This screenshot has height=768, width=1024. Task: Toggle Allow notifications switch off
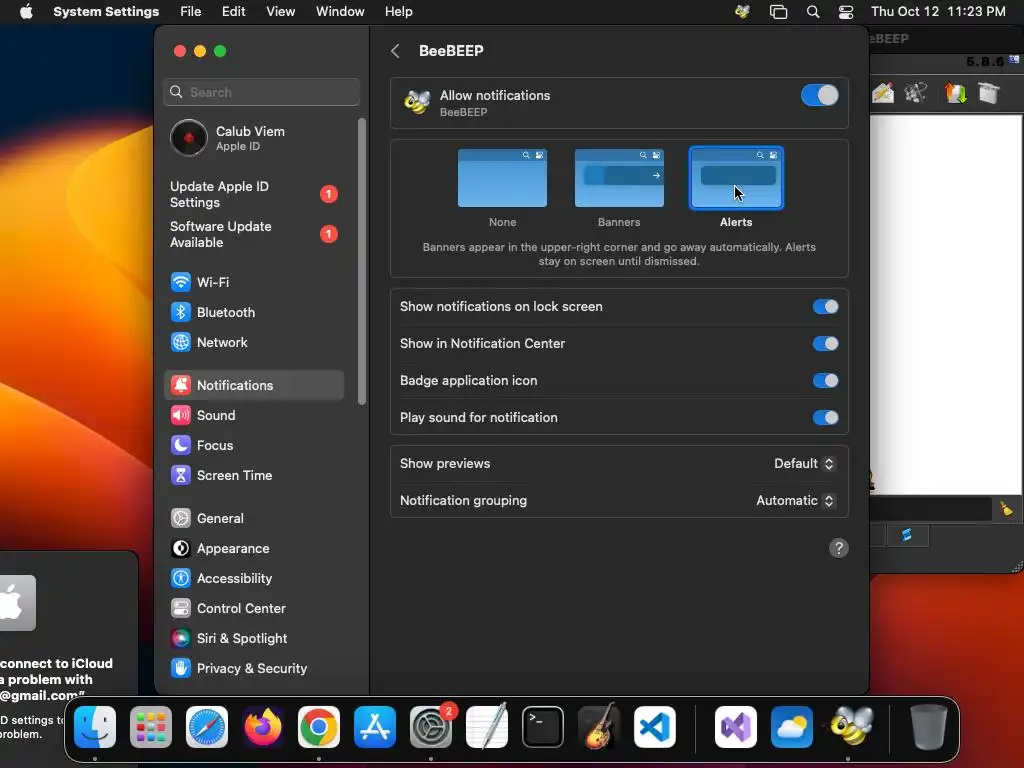(820, 95)
